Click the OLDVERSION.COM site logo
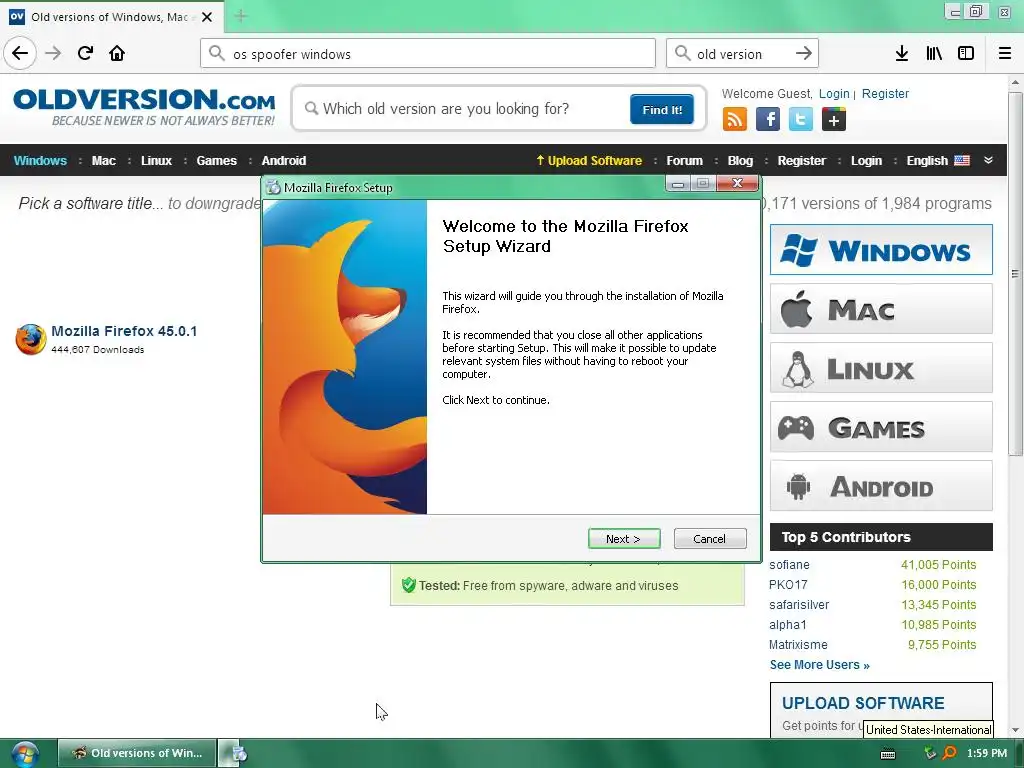 (x=144, y=108)
